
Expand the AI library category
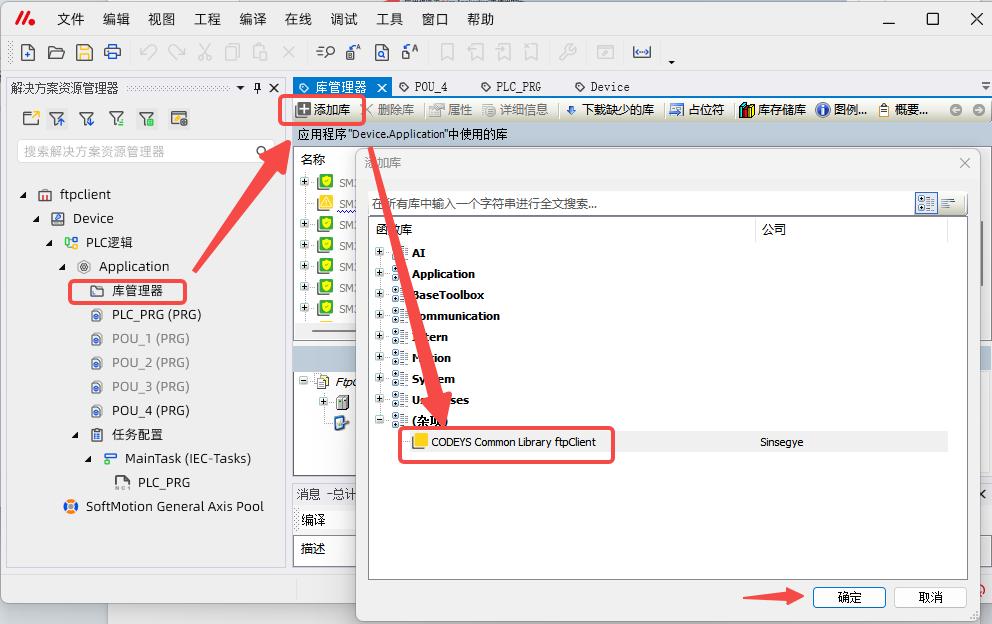tap(380, 253)
